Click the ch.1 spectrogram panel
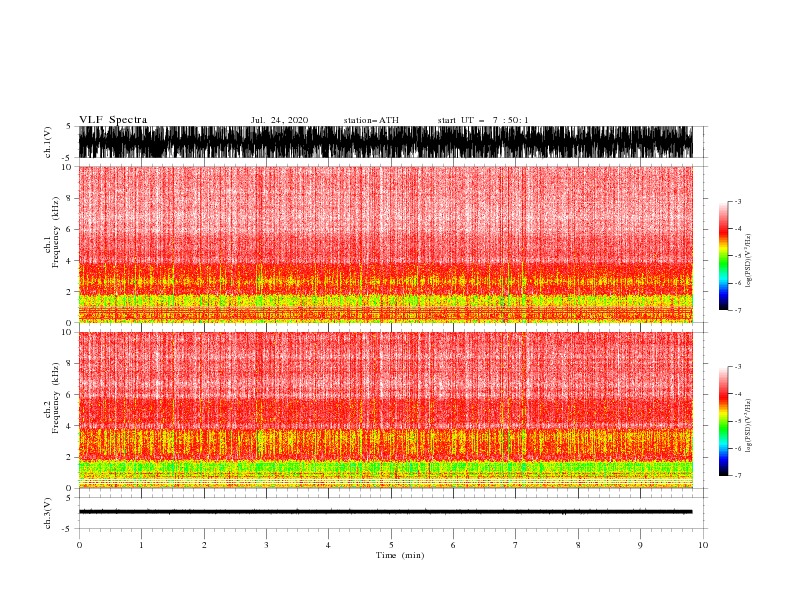Screen dimensions: 792x612 (x=385, y=244)
